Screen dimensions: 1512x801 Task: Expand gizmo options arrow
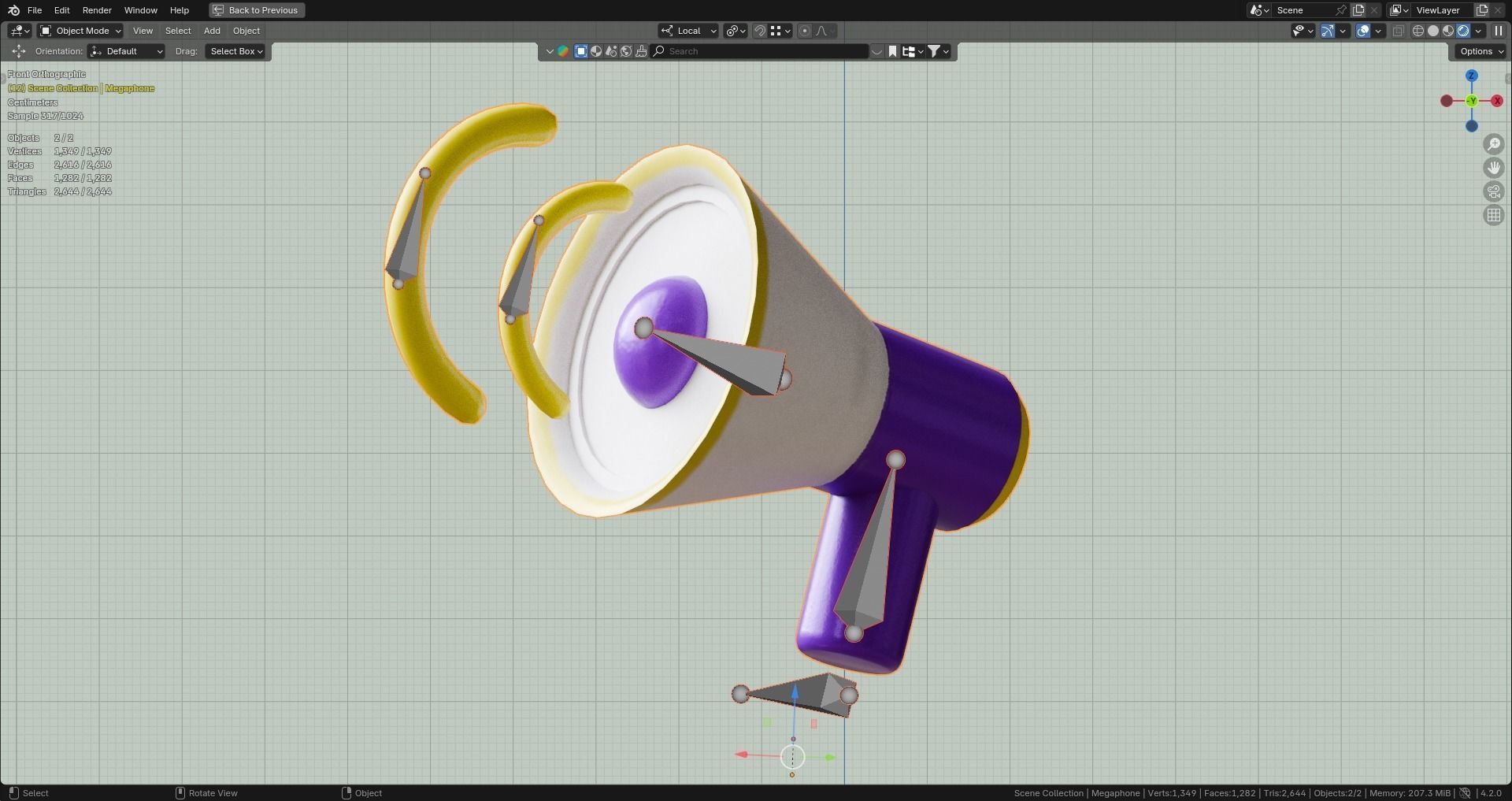pyautogui.click(x=1342, y=31)
